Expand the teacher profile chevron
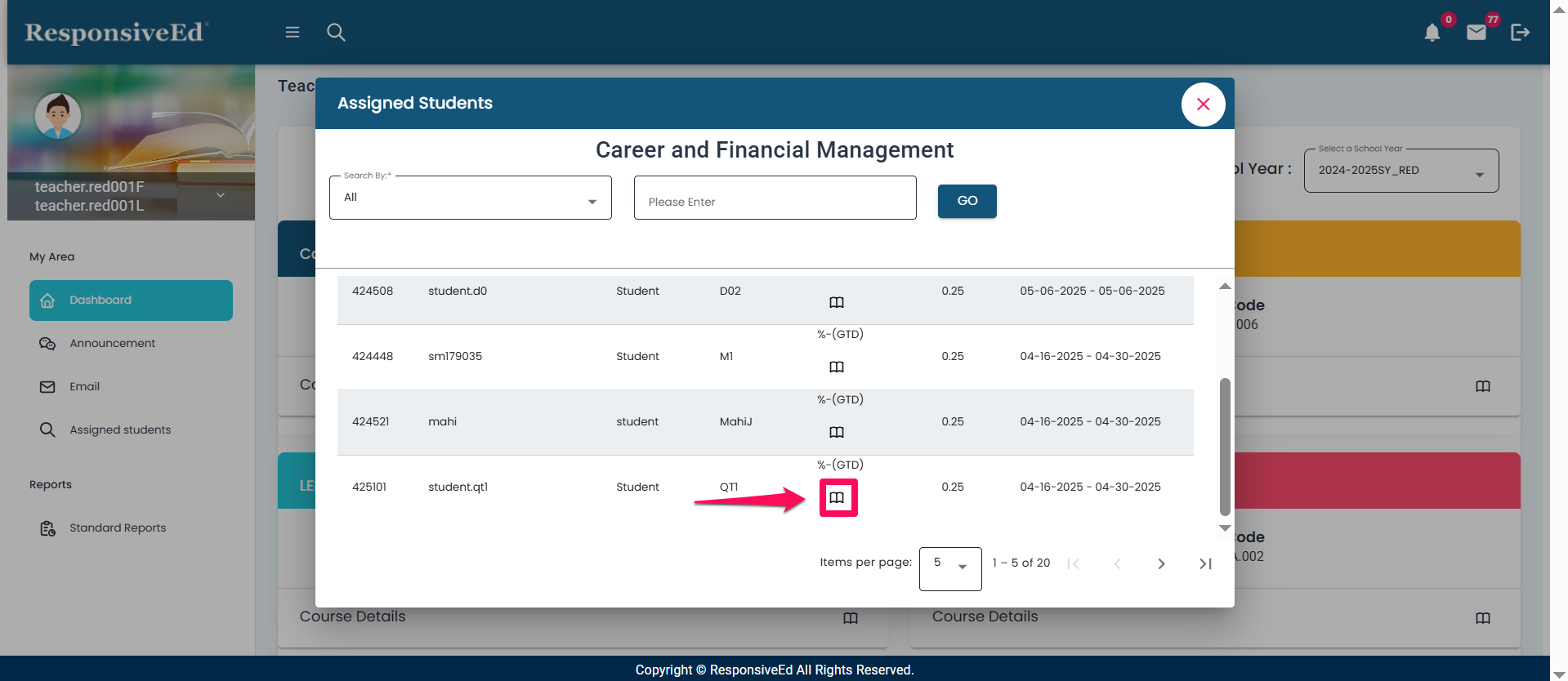The width and height of the screenshot is (1568, 681). (221, 195)
